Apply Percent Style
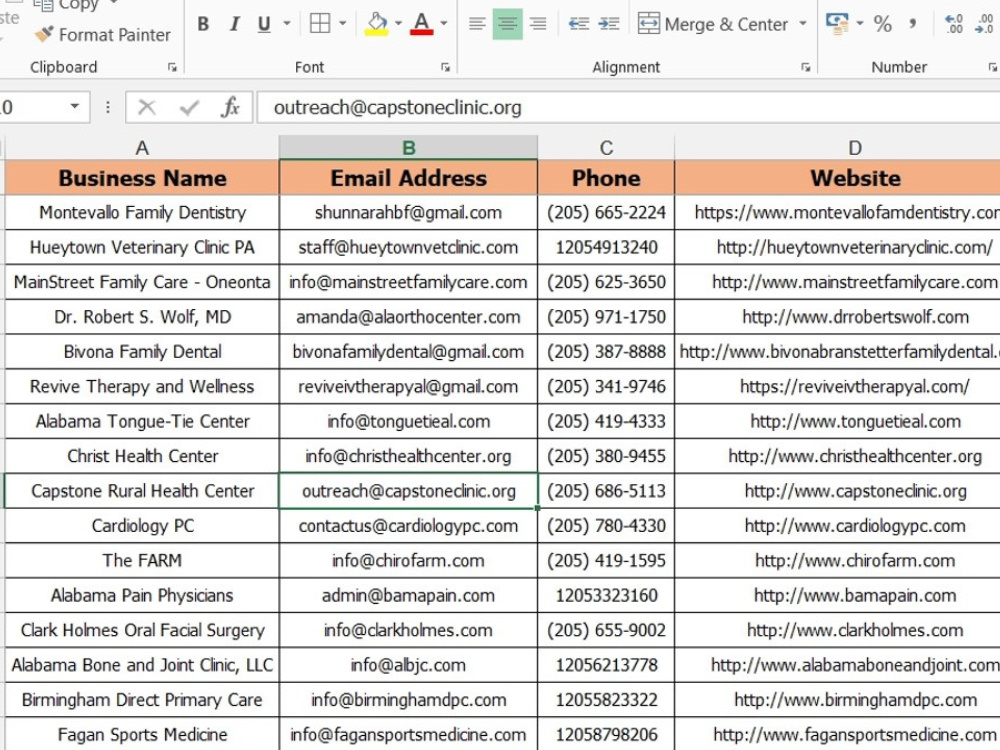Viewport: 1000px width, 750px height. [x=883, y=24]
